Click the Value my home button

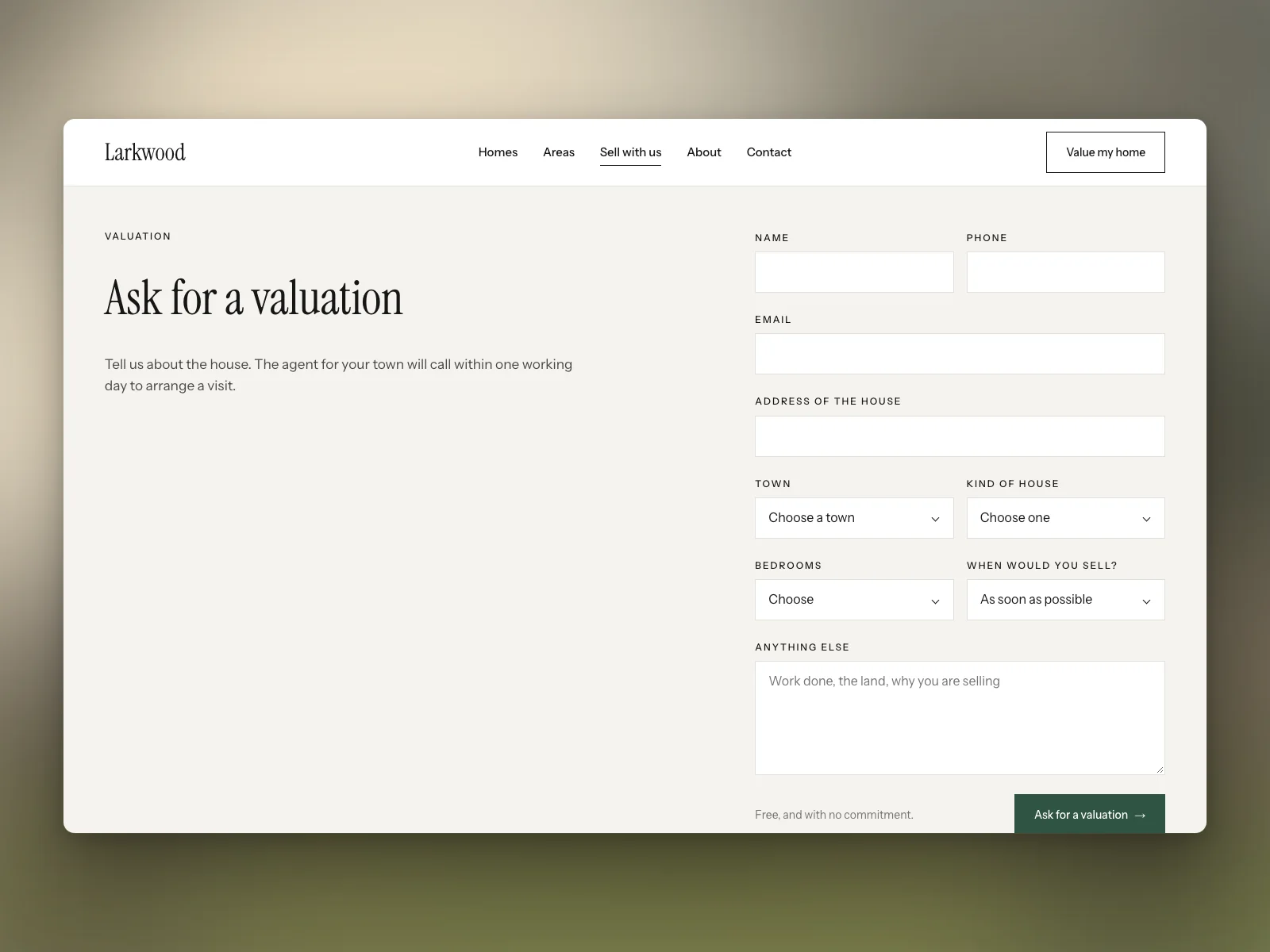[x=1106, y=152]
